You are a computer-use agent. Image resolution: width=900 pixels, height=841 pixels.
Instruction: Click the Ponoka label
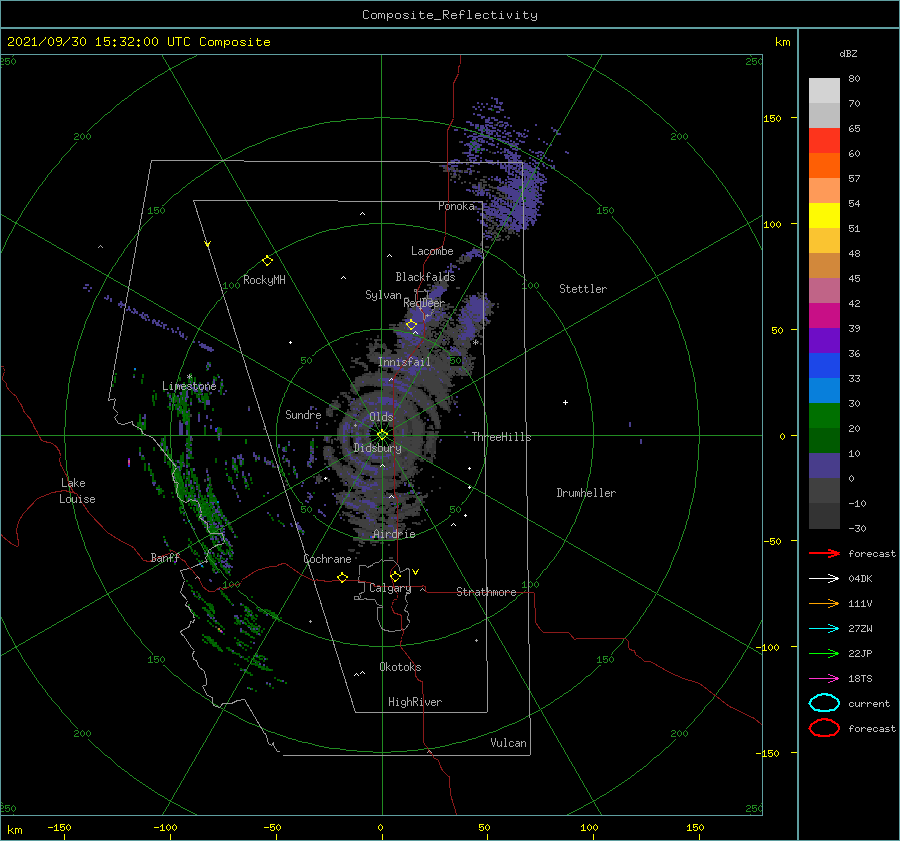pyautogui.click(x=456, y=206)
